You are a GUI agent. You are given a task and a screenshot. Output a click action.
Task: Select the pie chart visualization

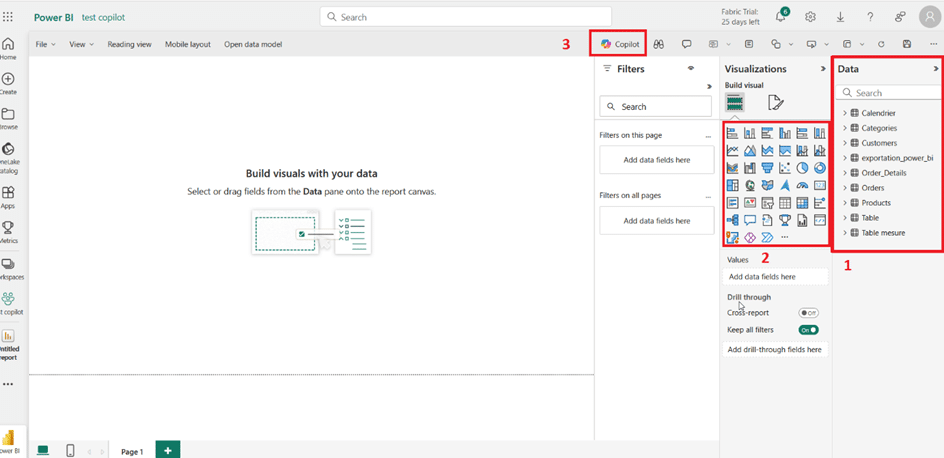coord(803,168)
